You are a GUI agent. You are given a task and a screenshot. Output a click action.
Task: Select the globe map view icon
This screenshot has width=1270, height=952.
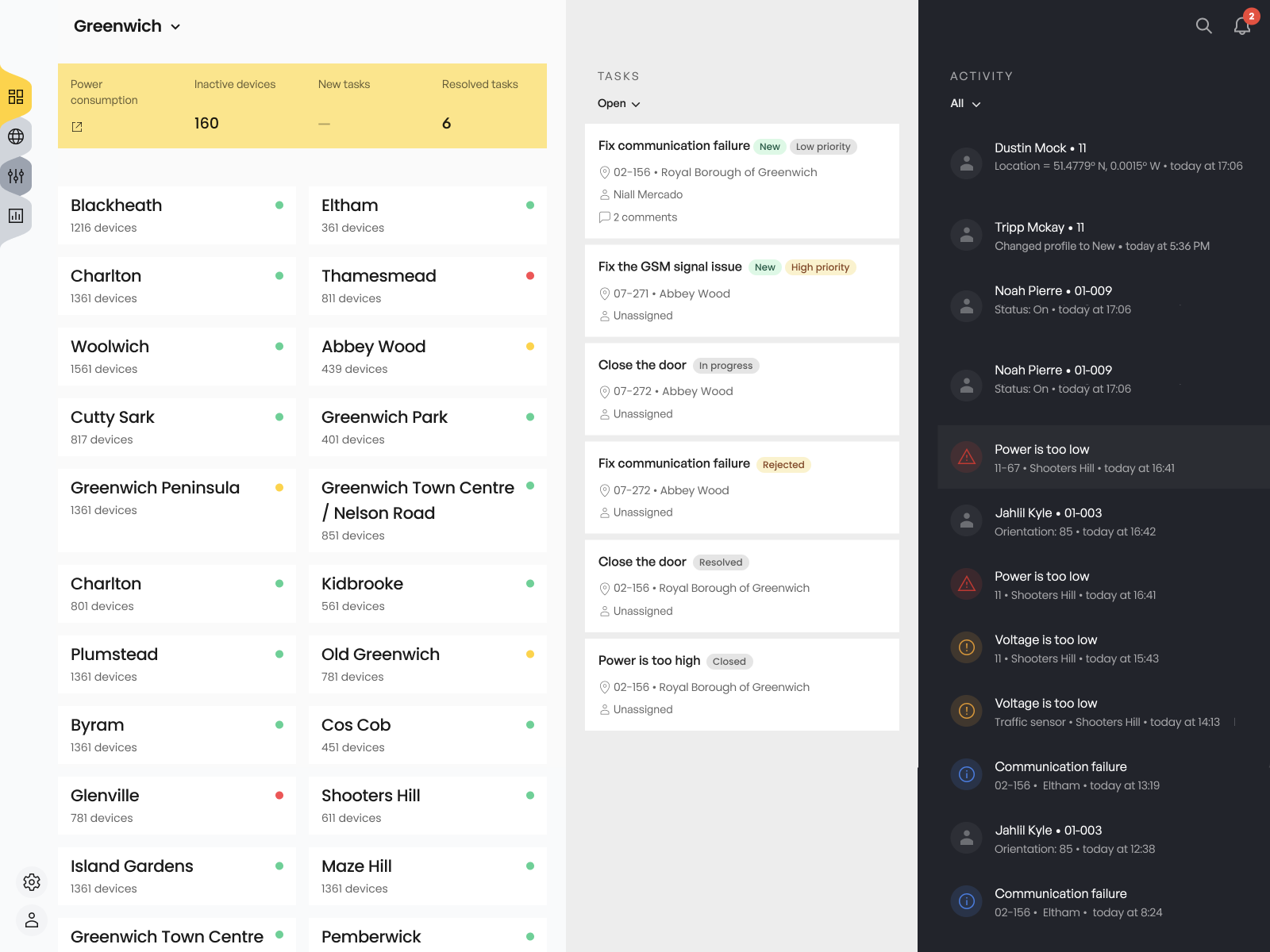tap(16, 136)
